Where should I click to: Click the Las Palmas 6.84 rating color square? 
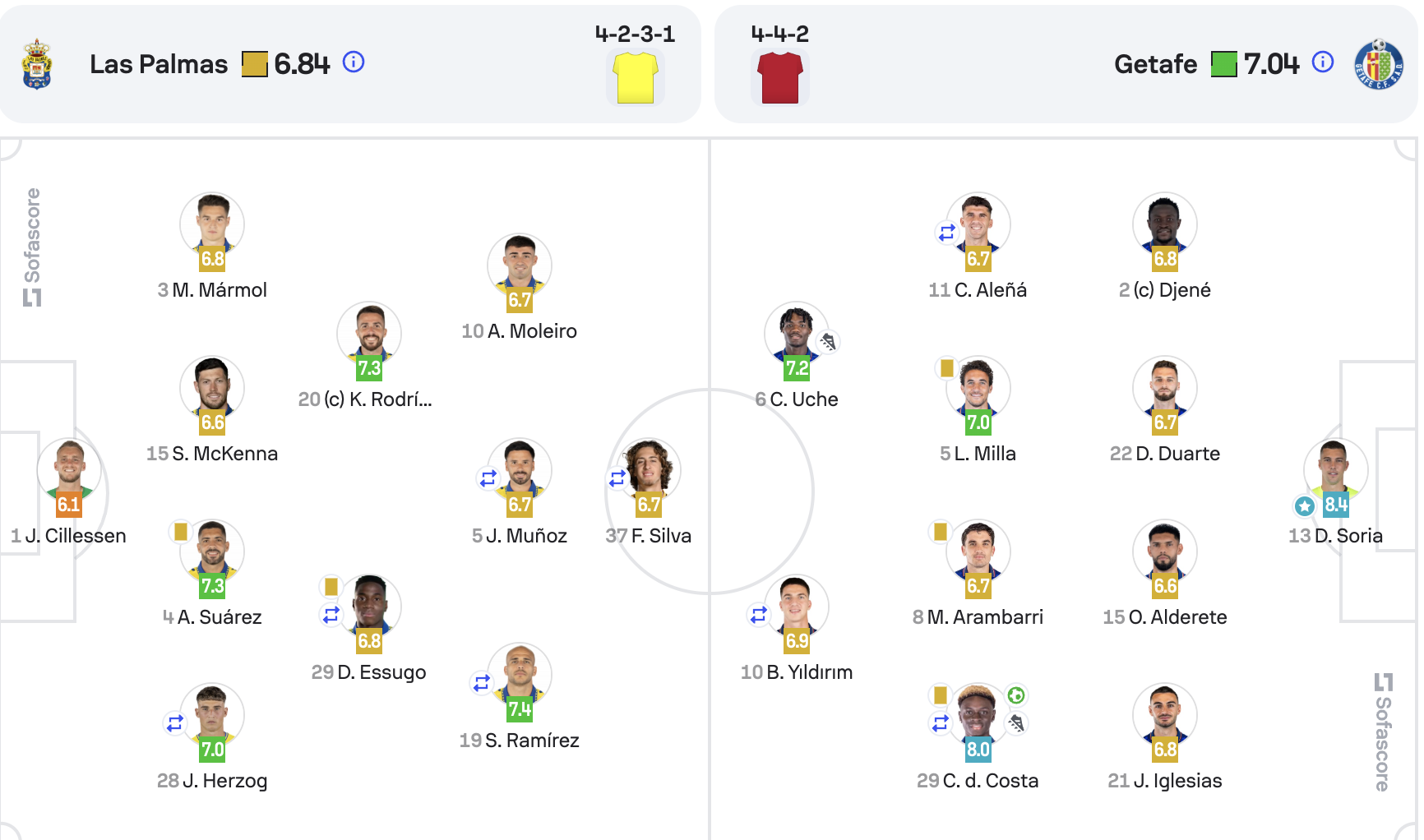(x=255, y=64)
